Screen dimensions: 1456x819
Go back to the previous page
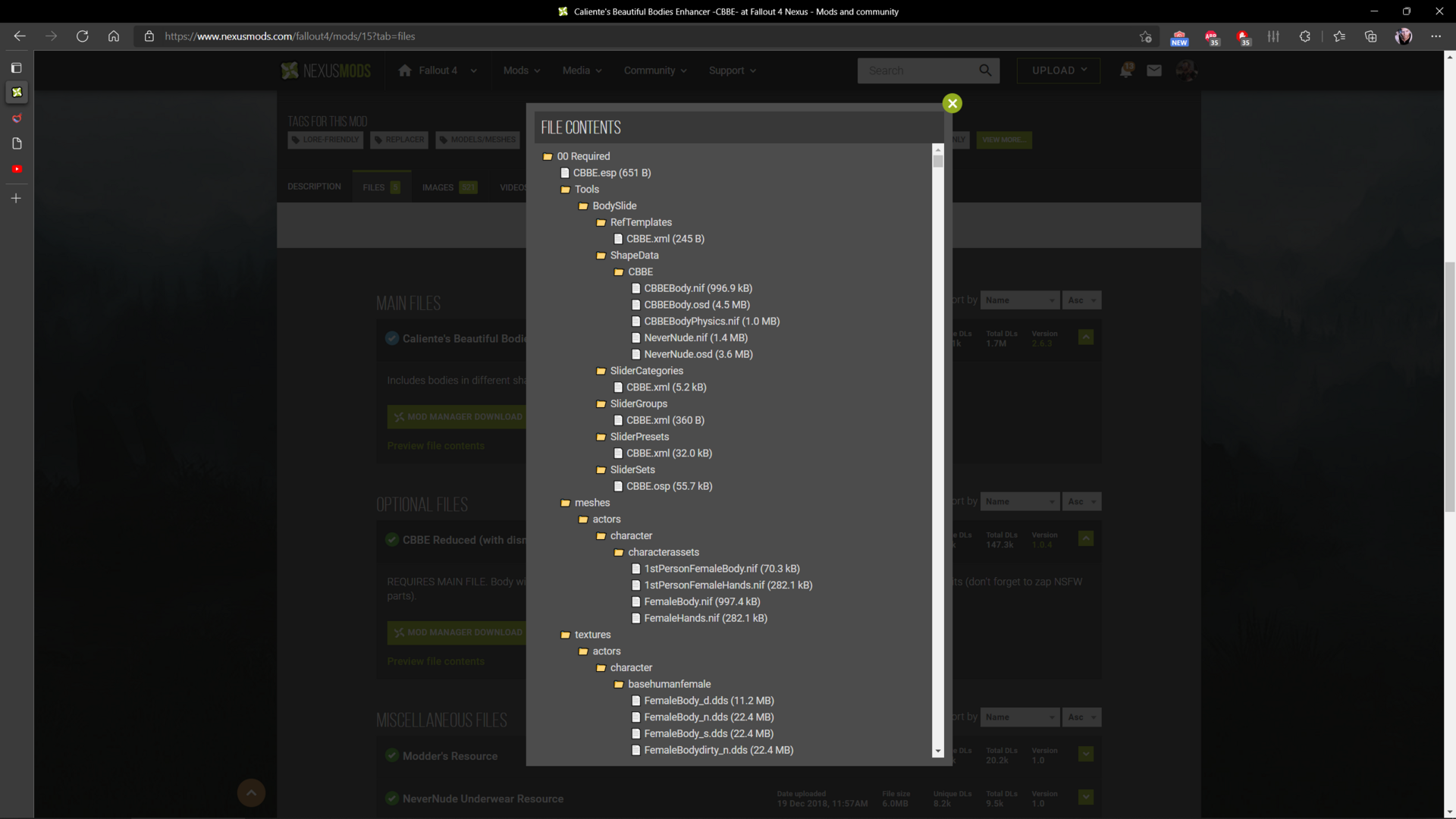coord(20,36)
